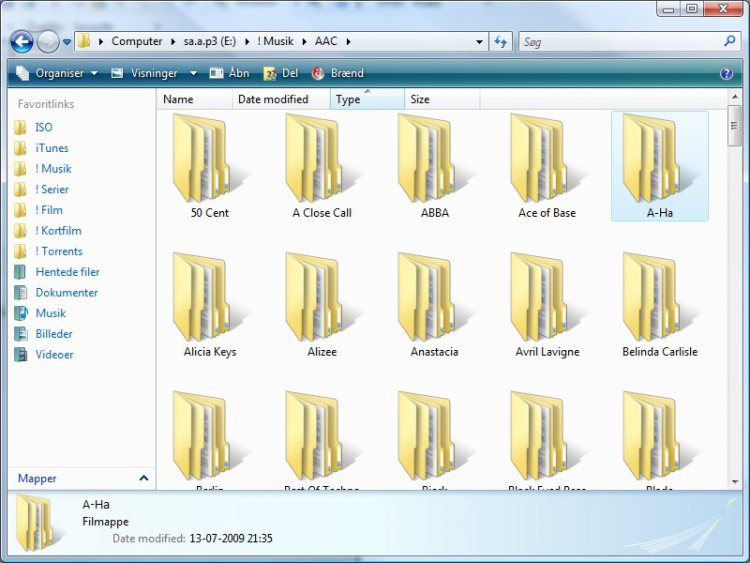
Task: Select the ABBA folder
Action: pos(434,166)
